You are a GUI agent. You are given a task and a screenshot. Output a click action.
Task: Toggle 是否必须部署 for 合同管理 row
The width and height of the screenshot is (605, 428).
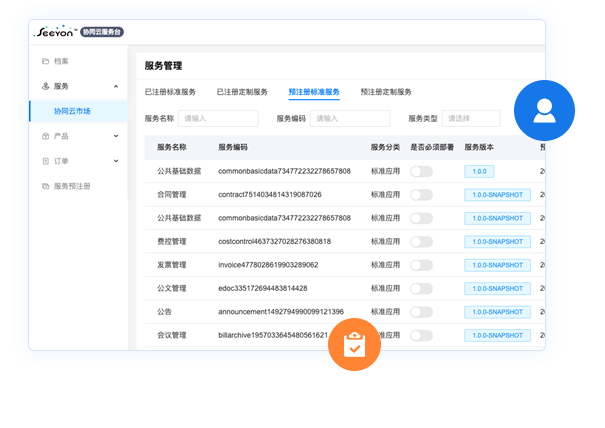421,195
